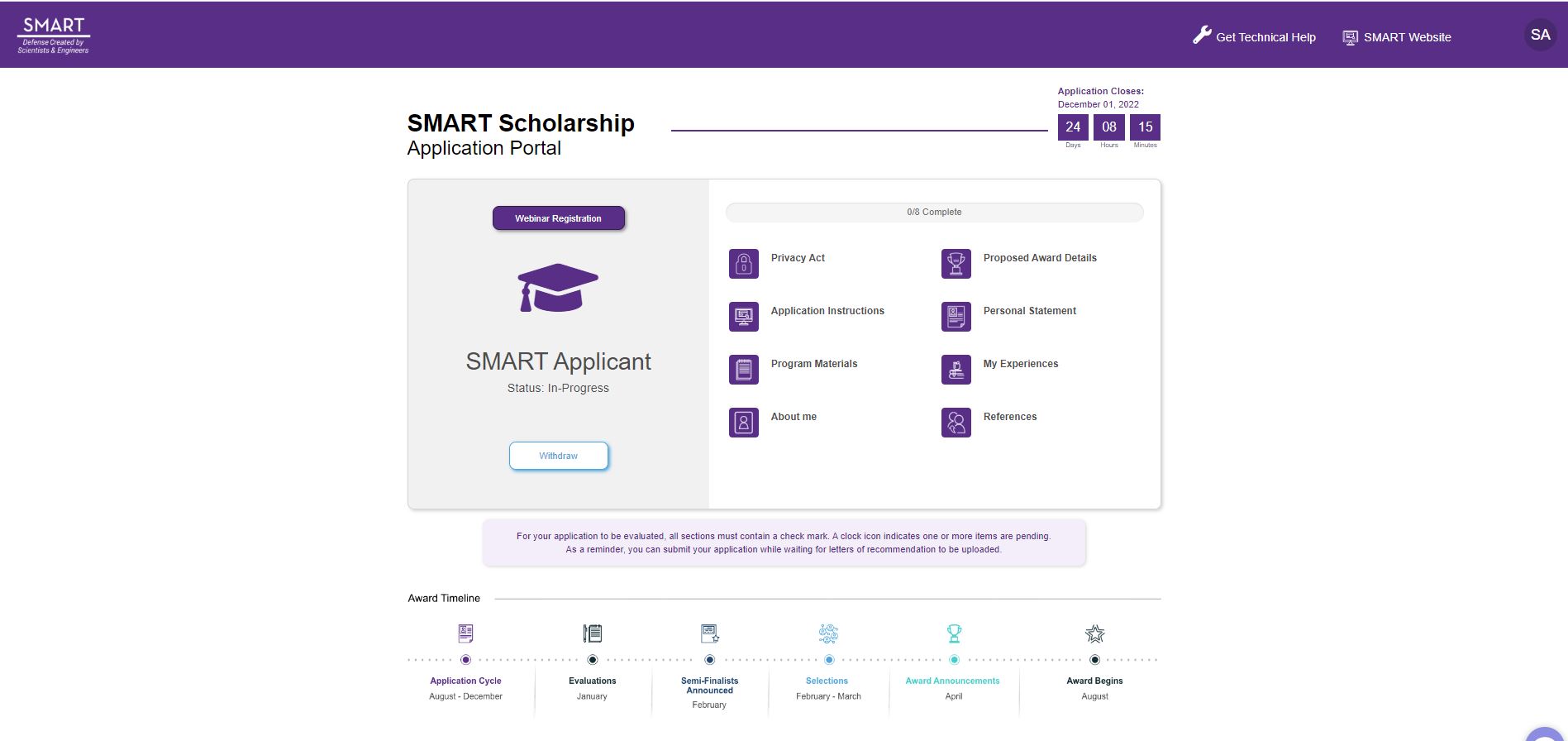Click the About me profile icon
This screenshot has width=1568, height=741.
click(743, 423)
